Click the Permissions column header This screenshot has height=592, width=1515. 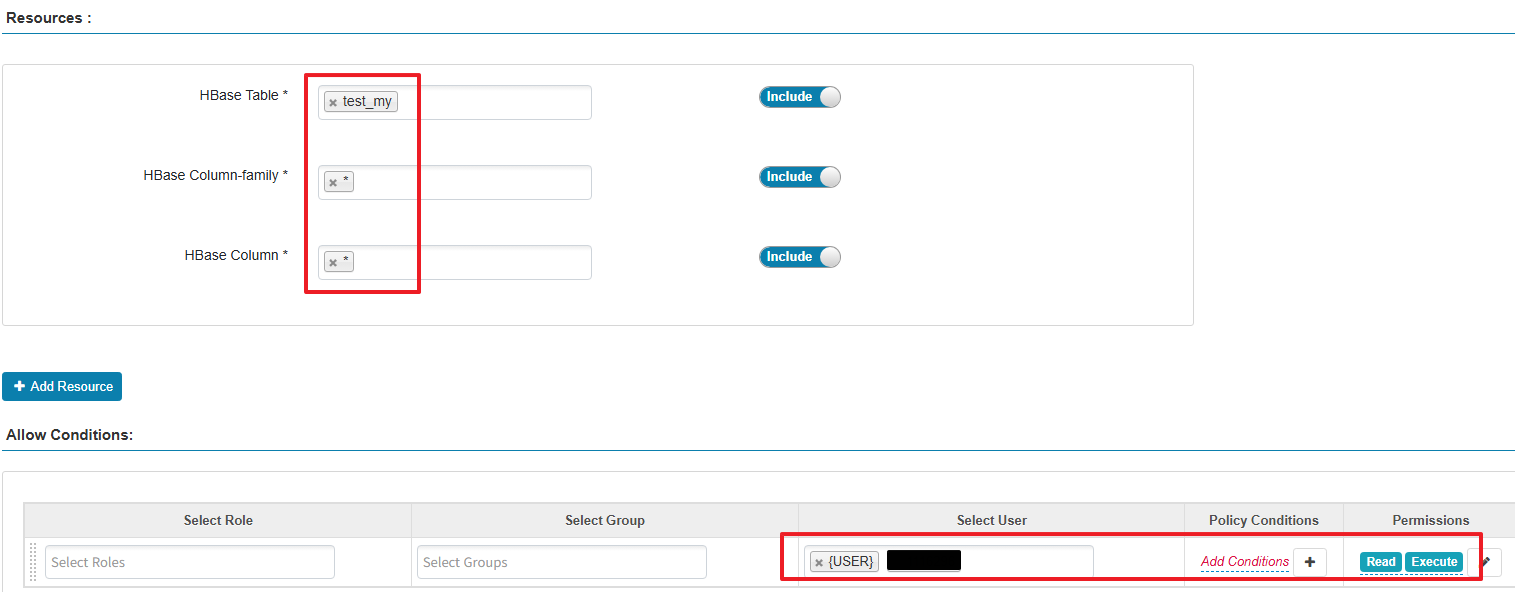click(1431, 520)
